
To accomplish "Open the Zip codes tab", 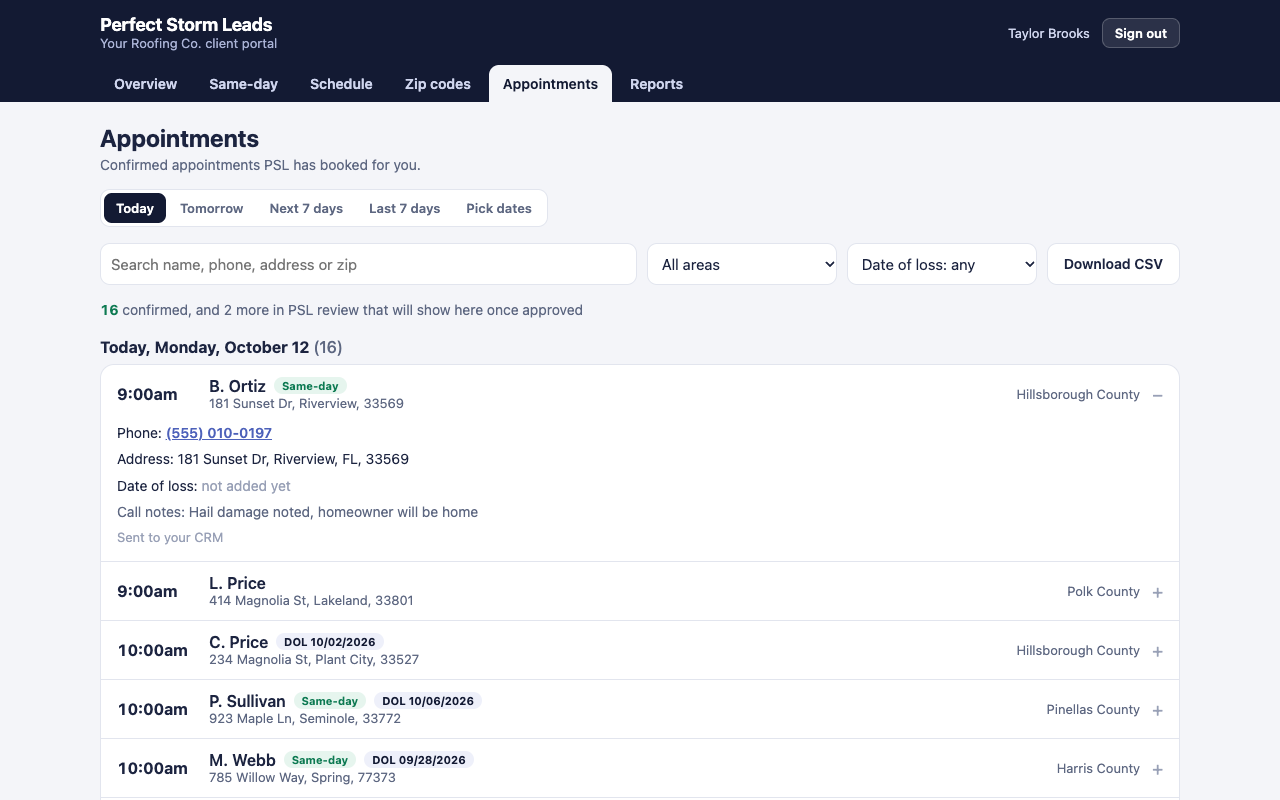I will point(437,84).
